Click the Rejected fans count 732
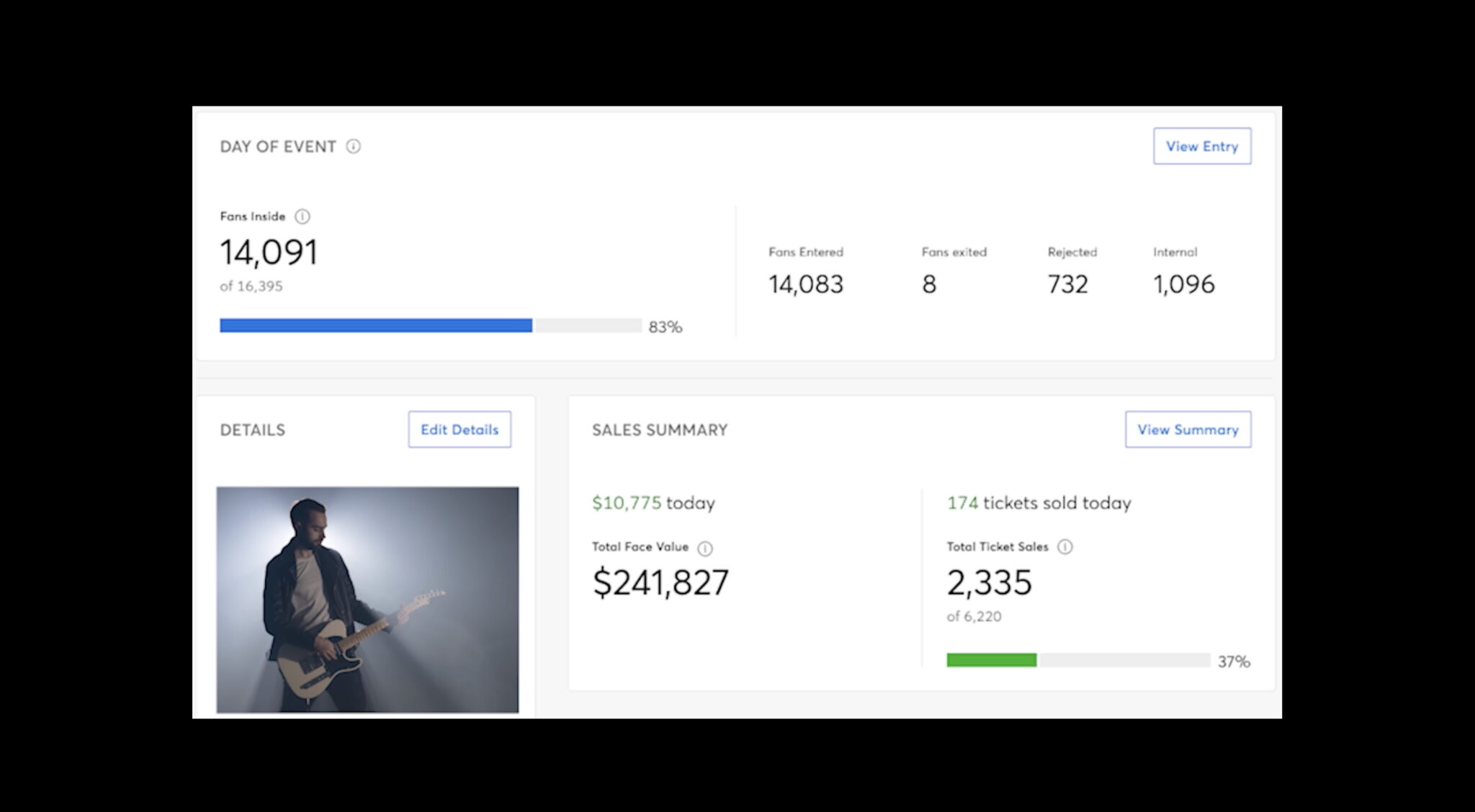The image size is (1475, 812). 1068,284
